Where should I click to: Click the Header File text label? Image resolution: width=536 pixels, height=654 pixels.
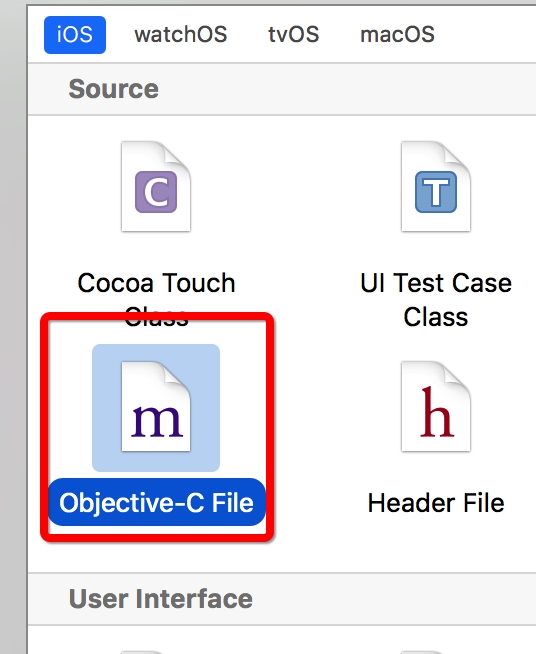coord(436,503)
